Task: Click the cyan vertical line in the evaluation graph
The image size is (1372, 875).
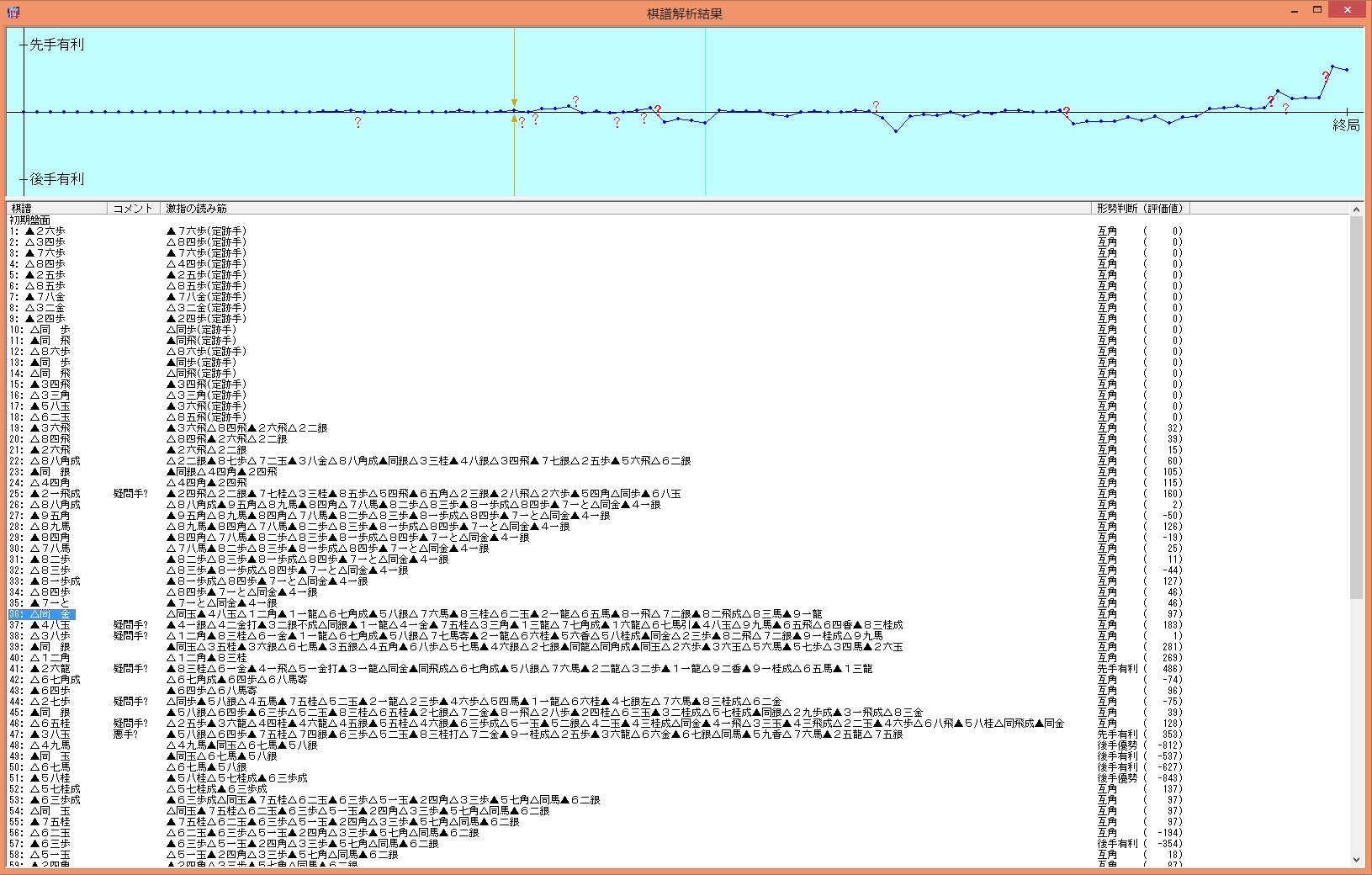Action: click(x=705, y=151)
